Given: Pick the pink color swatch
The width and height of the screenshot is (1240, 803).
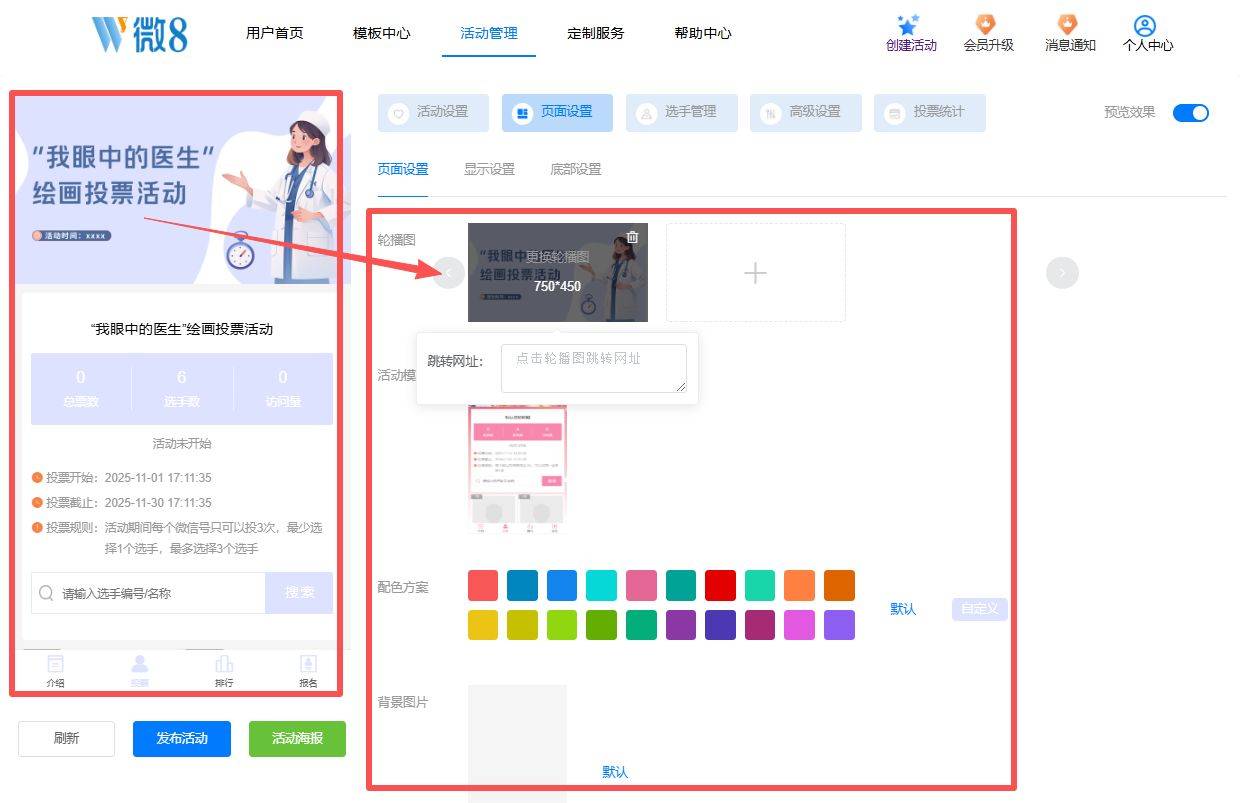Looking at the screenshot, I should pyautogui.click(x=641, y=585).
